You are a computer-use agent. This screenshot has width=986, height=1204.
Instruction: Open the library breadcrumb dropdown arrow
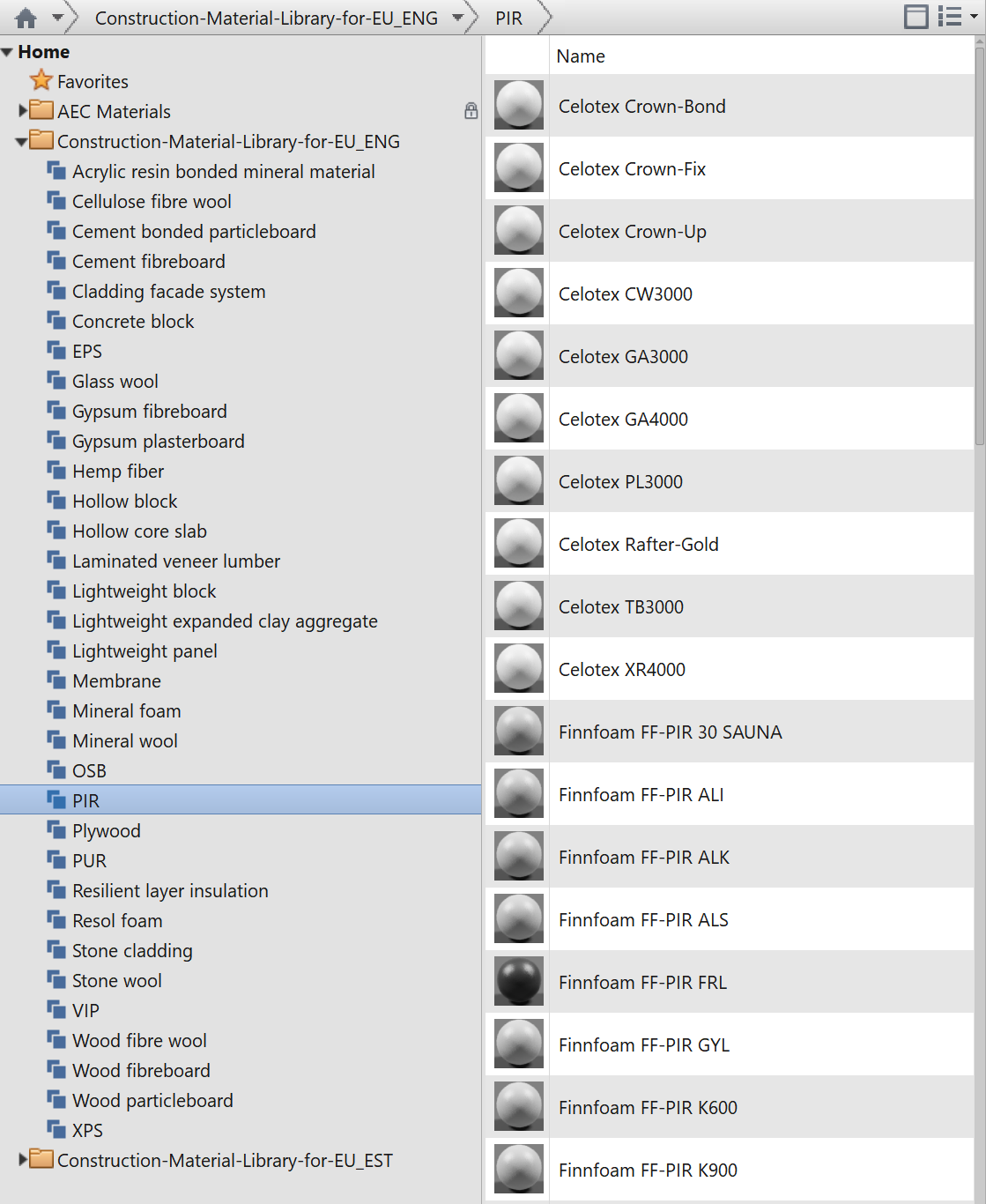(x=458, y=18)
